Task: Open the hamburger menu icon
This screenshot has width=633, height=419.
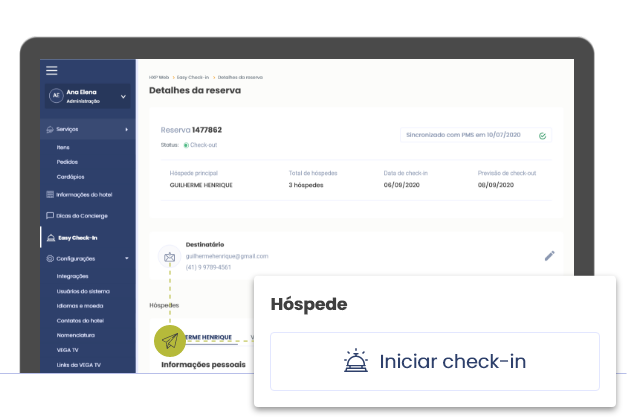Action: [52, 70]
